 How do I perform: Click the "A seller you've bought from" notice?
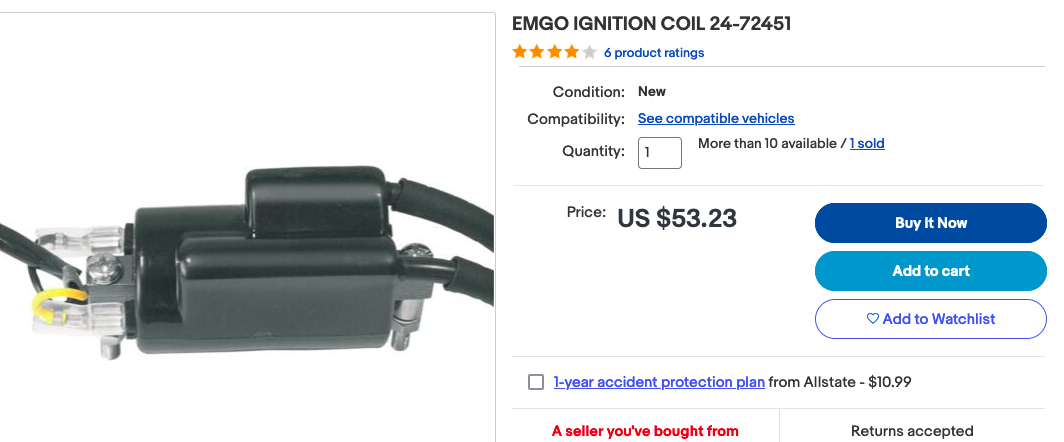645,431
